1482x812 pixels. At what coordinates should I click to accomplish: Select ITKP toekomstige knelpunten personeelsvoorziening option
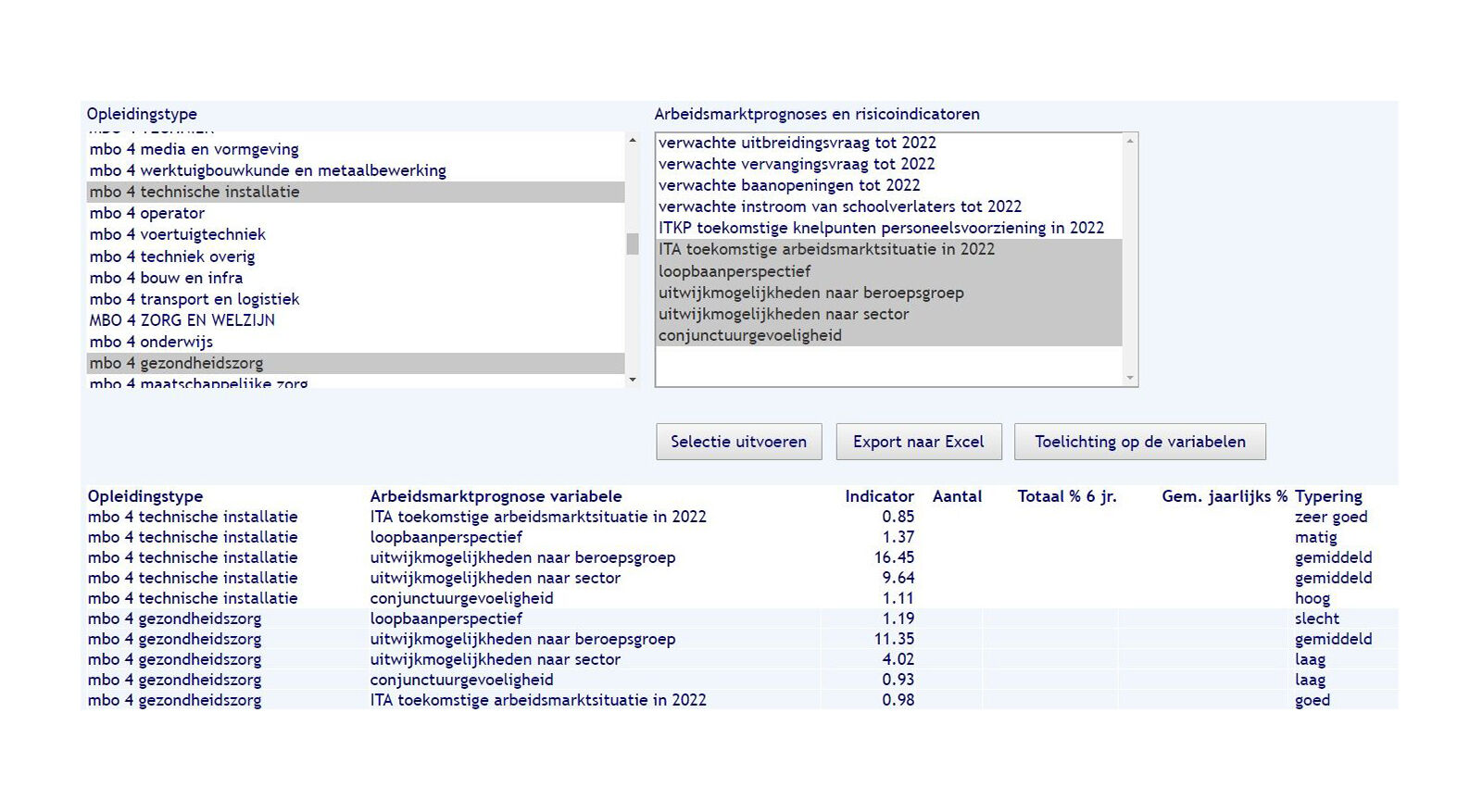coord(881,228)
